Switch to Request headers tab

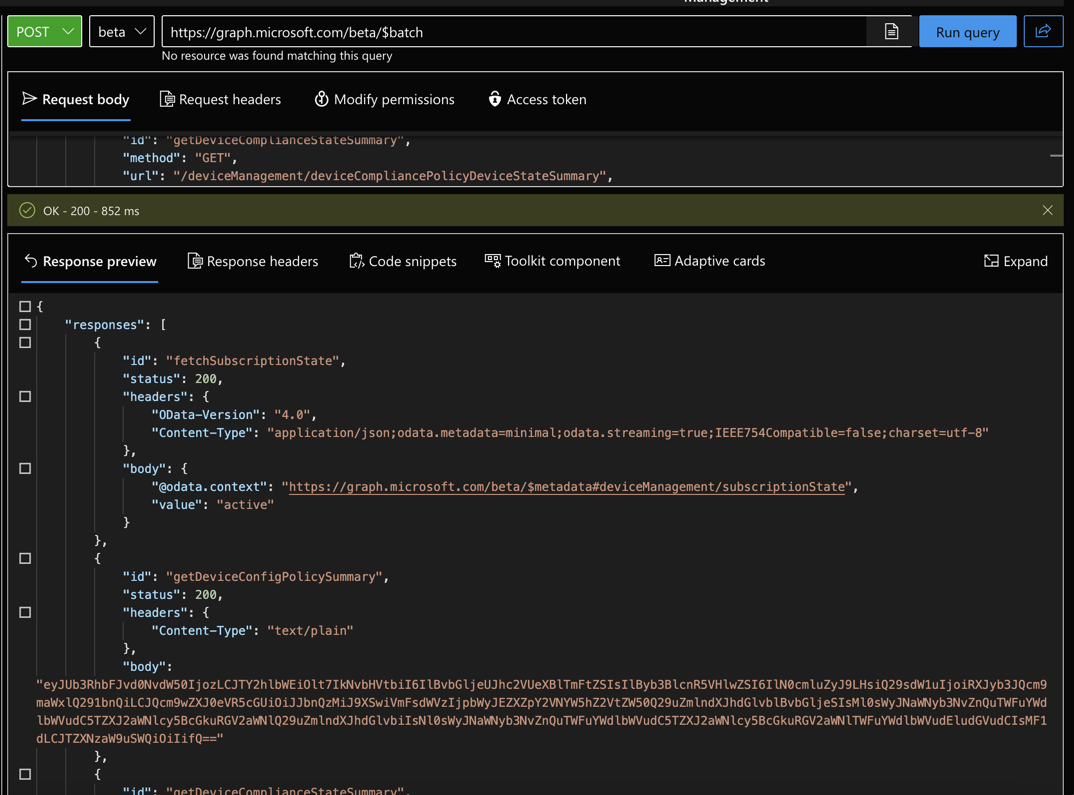point(220,99)
